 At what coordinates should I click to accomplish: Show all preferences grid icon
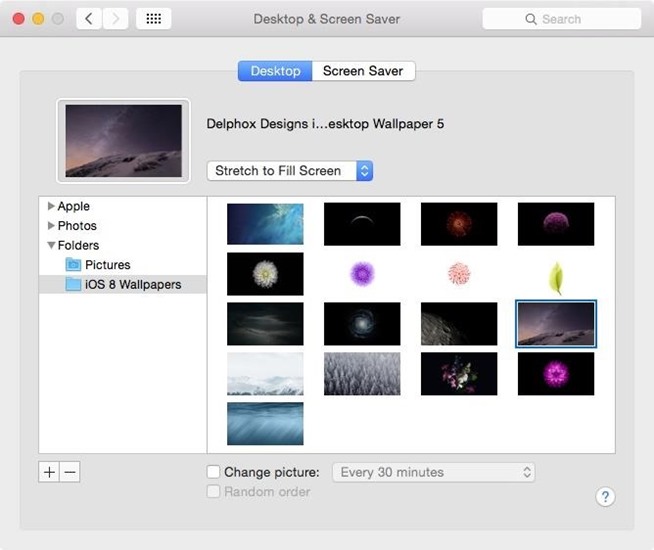pyautogui.click(x=153, y=19)
